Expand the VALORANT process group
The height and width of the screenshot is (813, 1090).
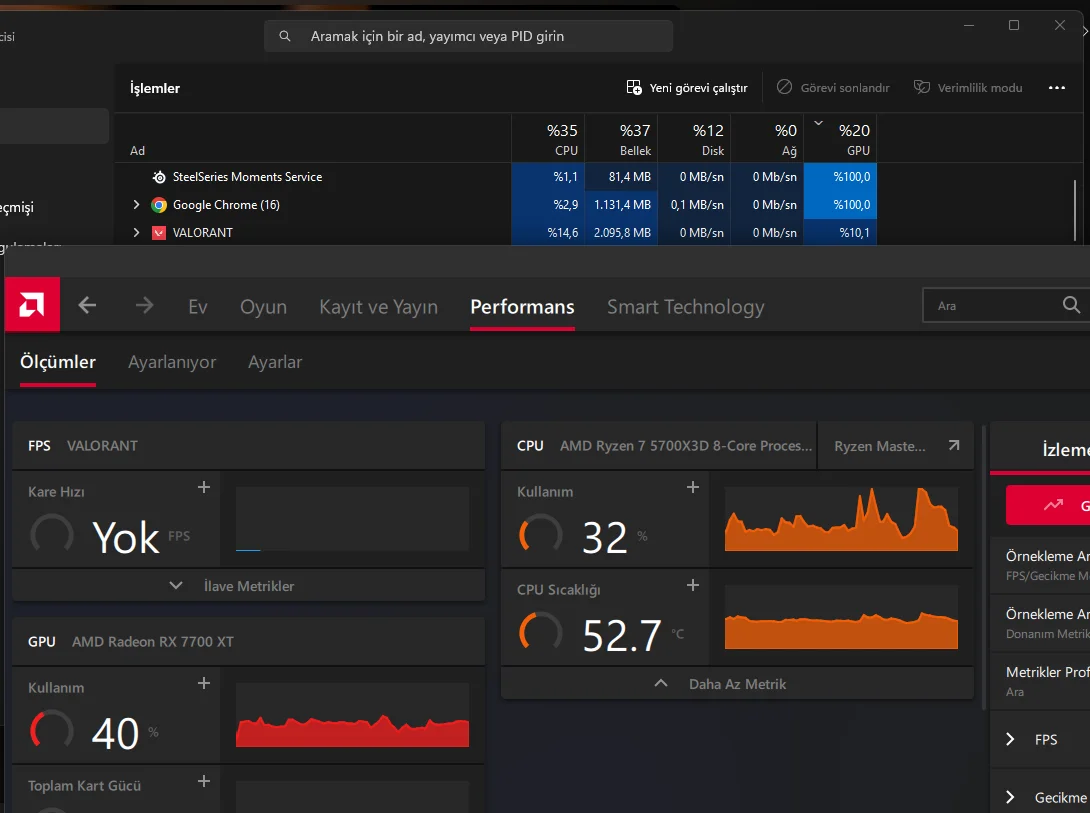pos(137,233)
